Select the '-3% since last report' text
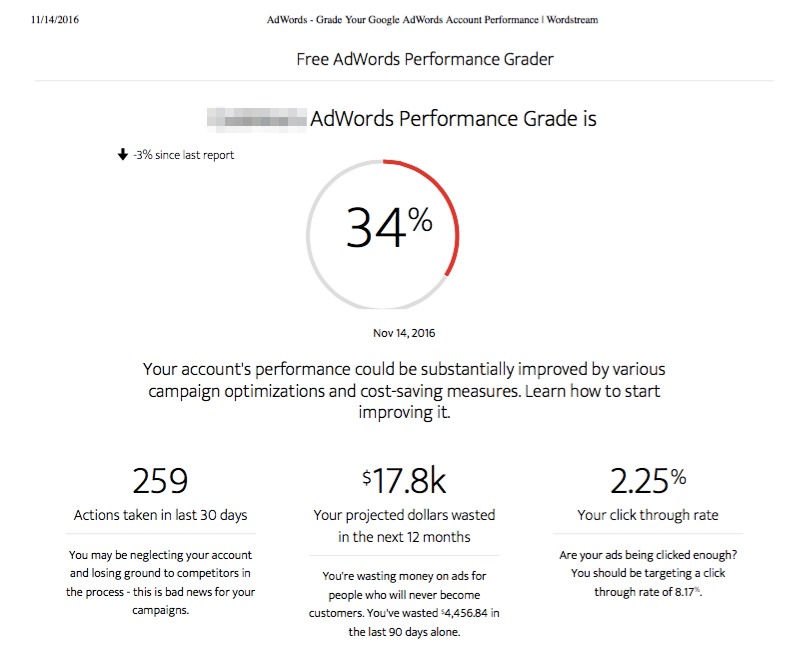The width and height of the screenshot is (811, 667). click(184, 155)
